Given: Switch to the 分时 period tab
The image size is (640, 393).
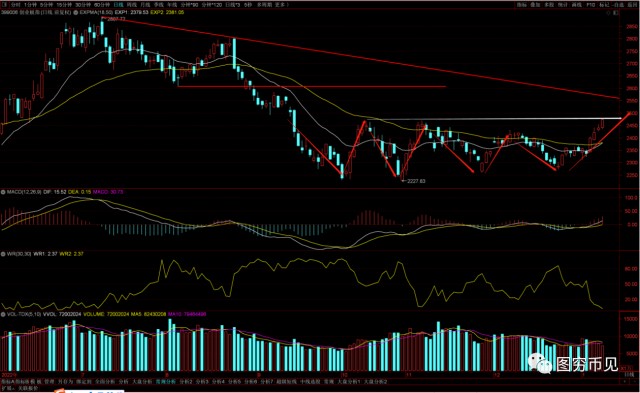Looking at the screenshot, I should point(16,4).
